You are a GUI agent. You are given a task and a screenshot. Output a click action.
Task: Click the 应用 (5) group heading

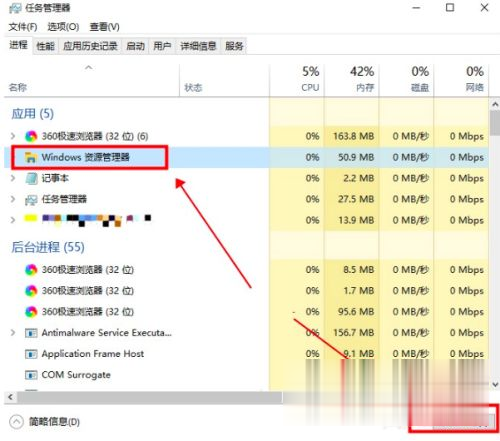(x=33, y=114)
